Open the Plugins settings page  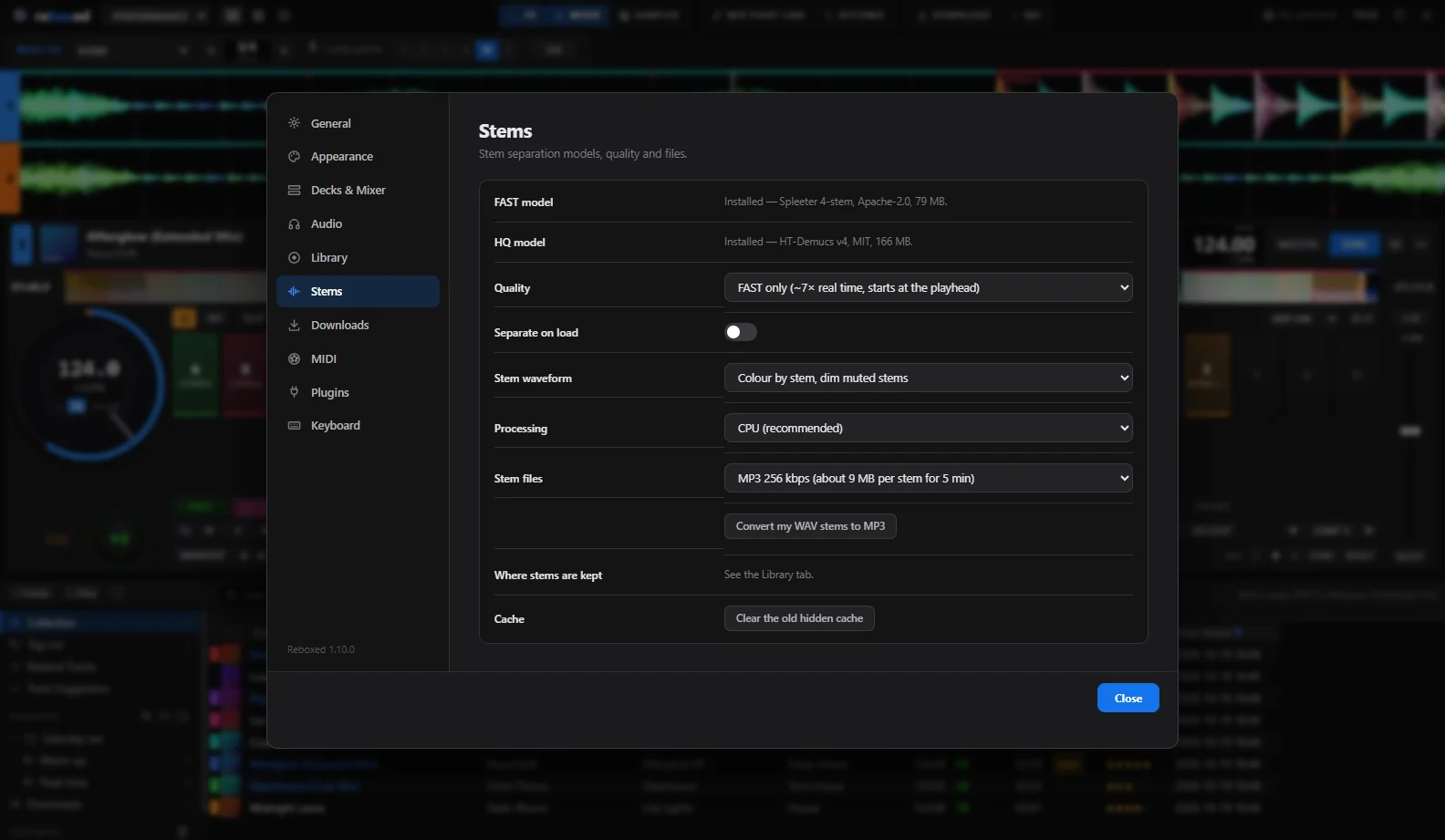point(358,392)
